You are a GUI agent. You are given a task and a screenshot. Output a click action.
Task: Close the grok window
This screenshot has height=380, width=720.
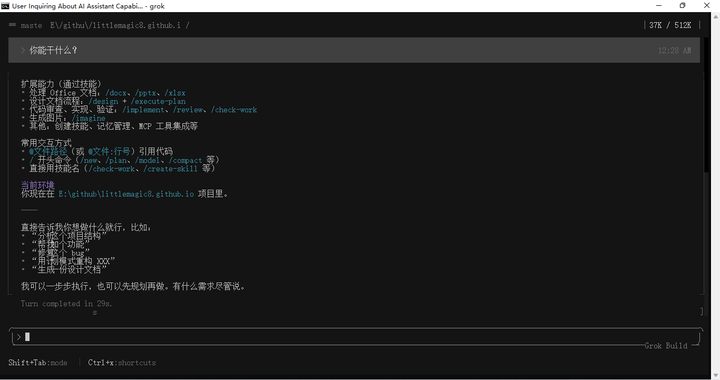click(707, 6)
